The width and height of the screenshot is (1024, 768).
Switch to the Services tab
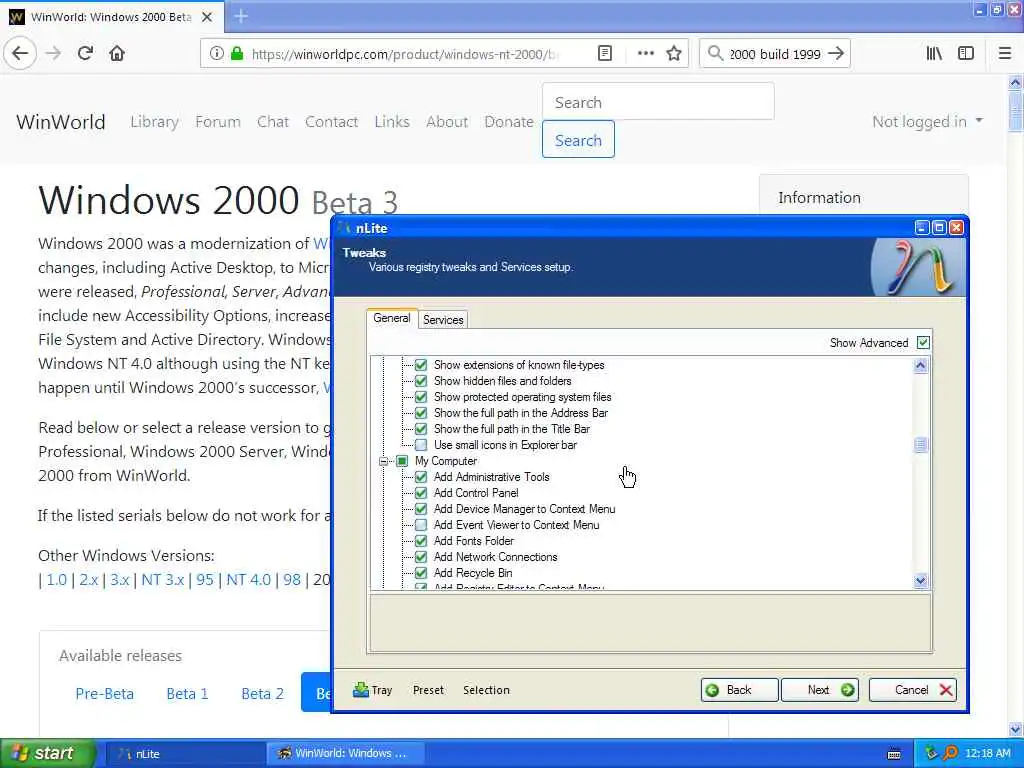[443, 319]
